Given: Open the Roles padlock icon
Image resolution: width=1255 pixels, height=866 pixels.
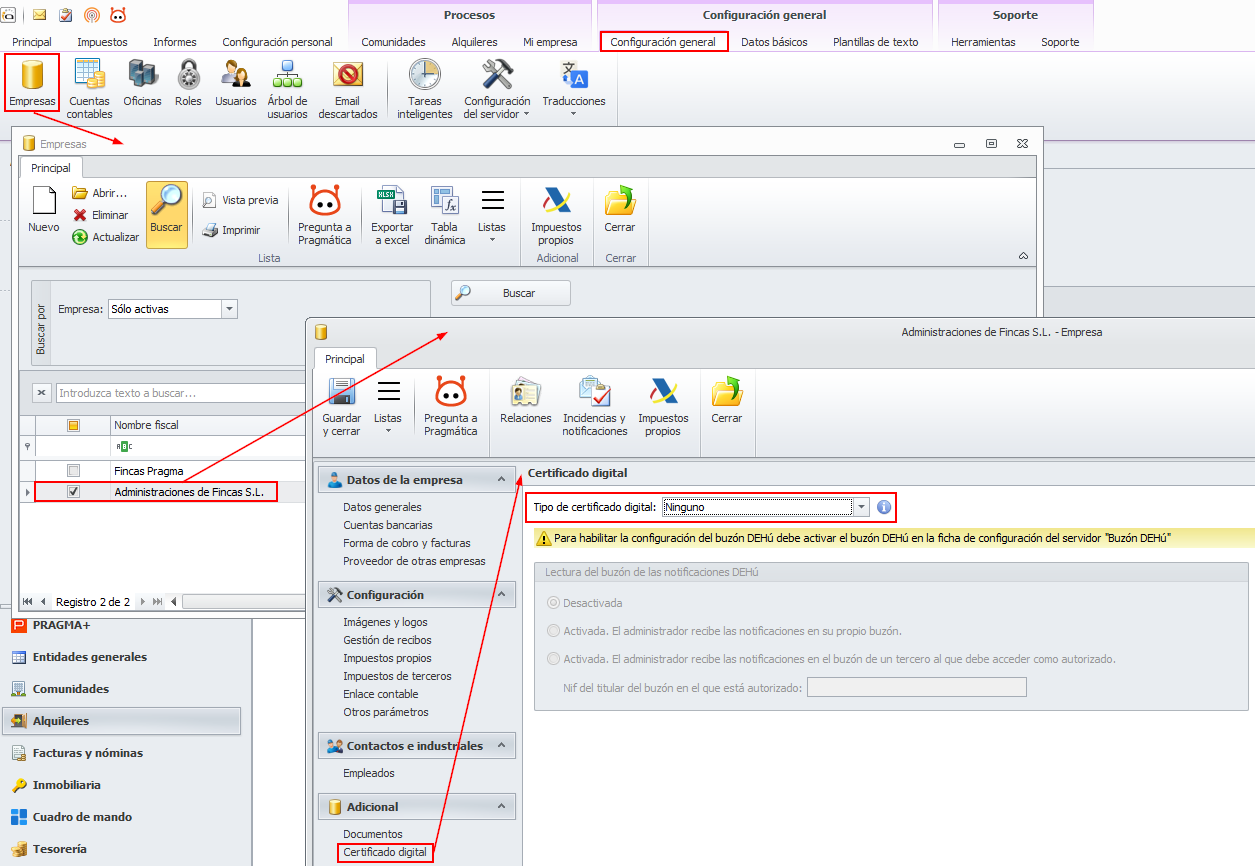Looking at the screenshot, I should [x=188, y=83].
